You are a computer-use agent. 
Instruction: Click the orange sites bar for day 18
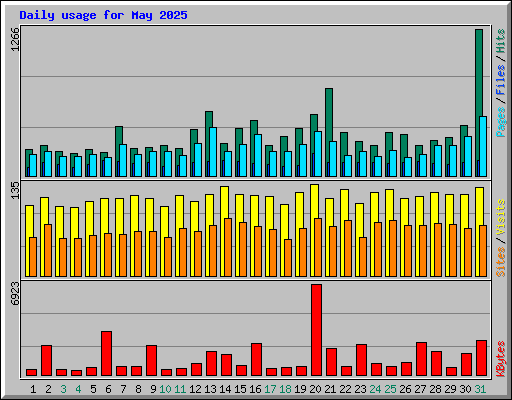(288, 258)
